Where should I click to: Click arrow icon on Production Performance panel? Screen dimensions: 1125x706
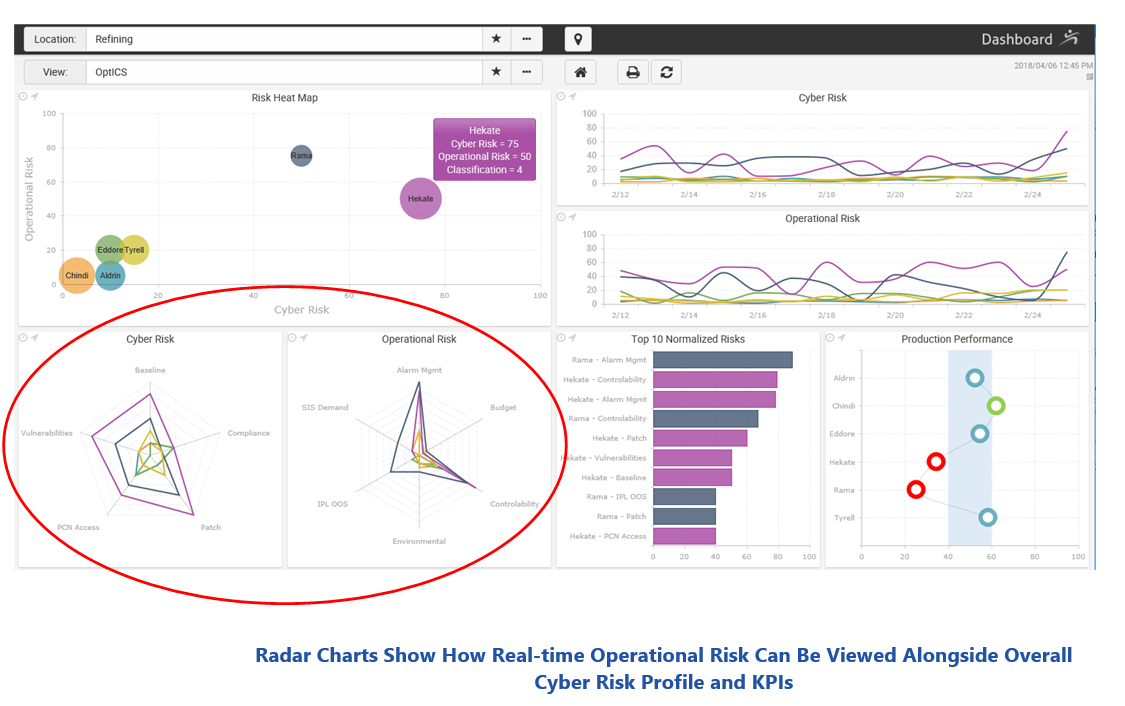(841, 337)
